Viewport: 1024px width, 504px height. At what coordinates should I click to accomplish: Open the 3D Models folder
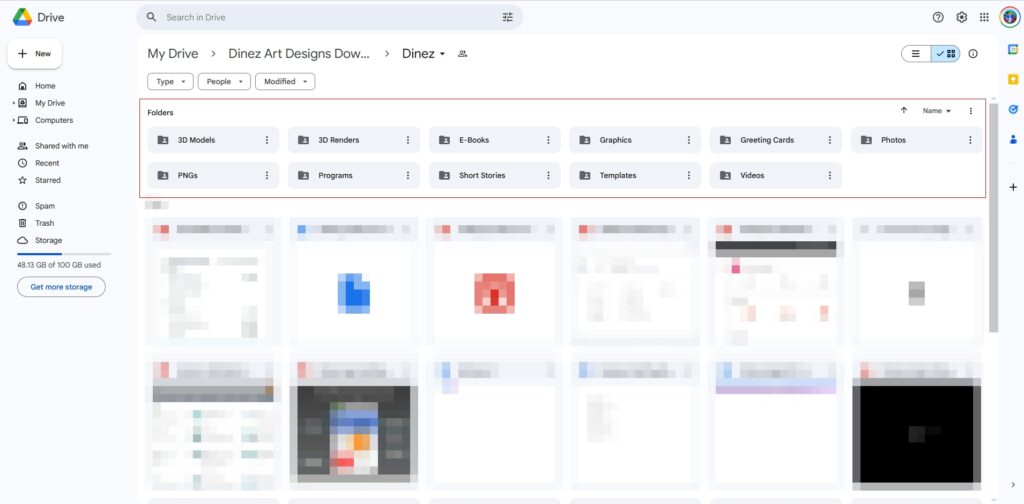(213, 140)
